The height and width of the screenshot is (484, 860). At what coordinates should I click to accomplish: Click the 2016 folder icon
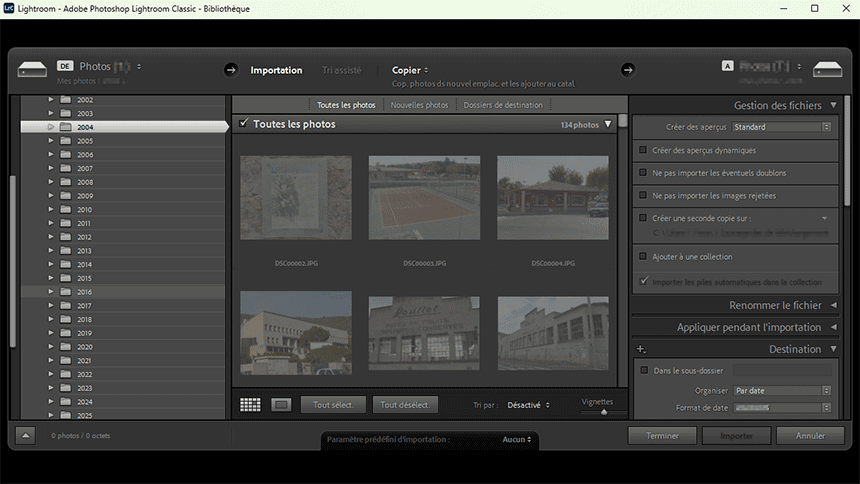(66, 291)
